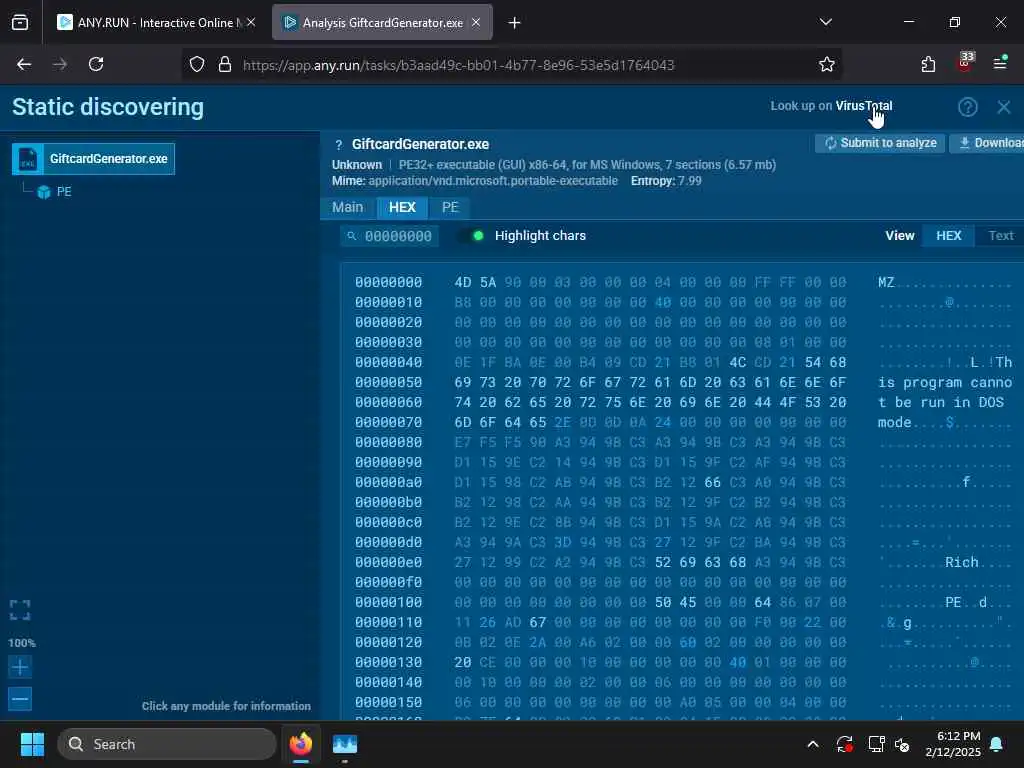Screen dimensions: 1024x768
Task: Select the PE node in the tree
Action: (x=63, y=192)
